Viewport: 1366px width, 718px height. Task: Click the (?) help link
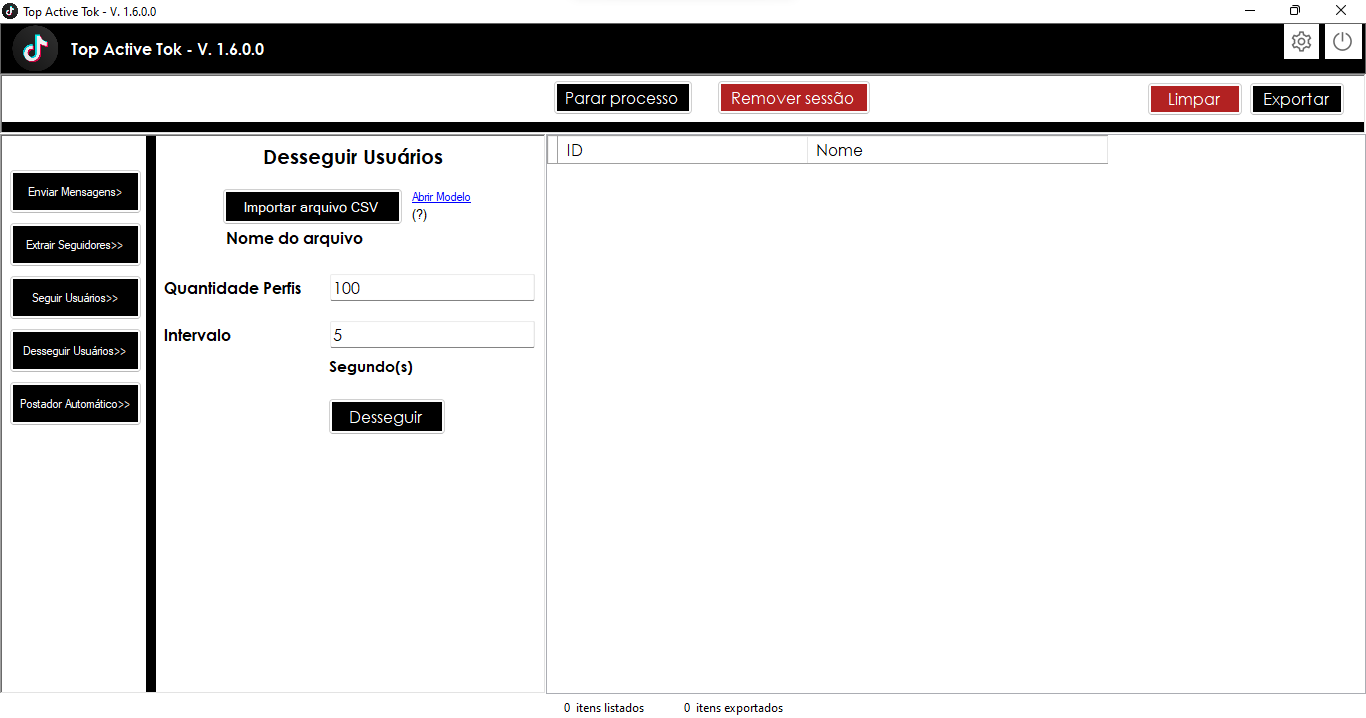(419, 213)
